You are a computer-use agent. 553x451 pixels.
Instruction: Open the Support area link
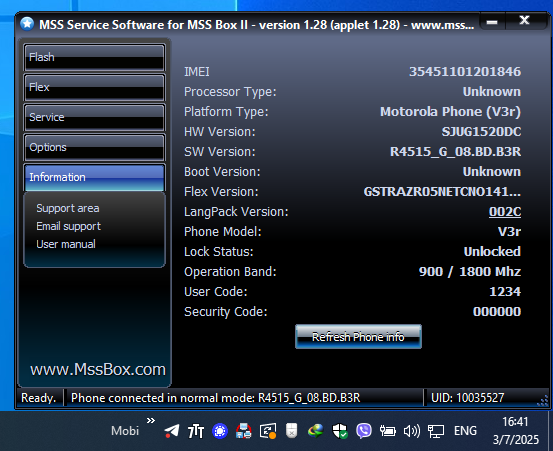pos(68,208)
